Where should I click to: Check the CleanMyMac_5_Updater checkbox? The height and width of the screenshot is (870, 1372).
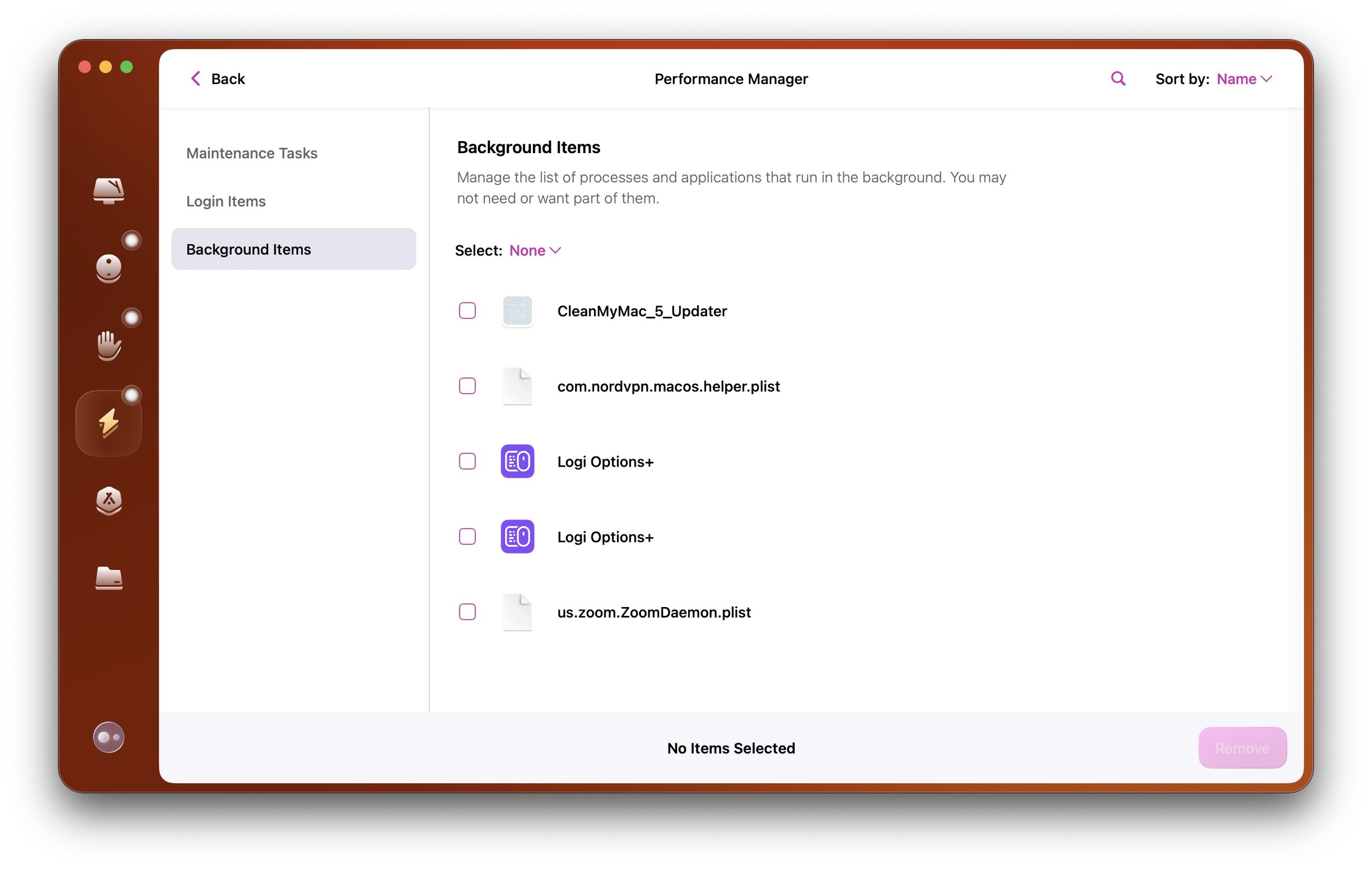coord(467,311)
